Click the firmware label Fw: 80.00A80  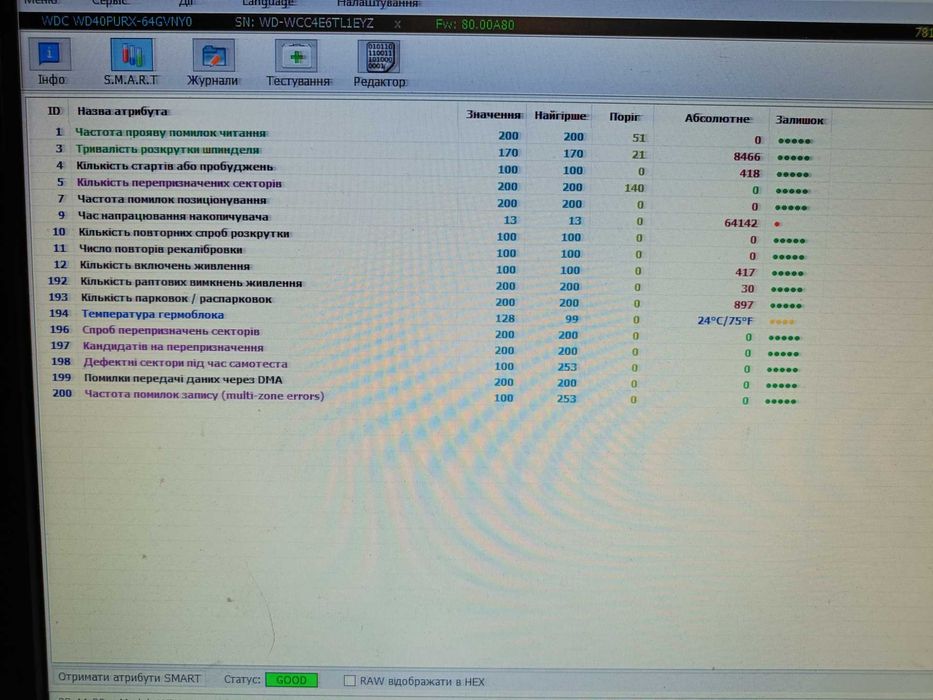coord(474,24)
